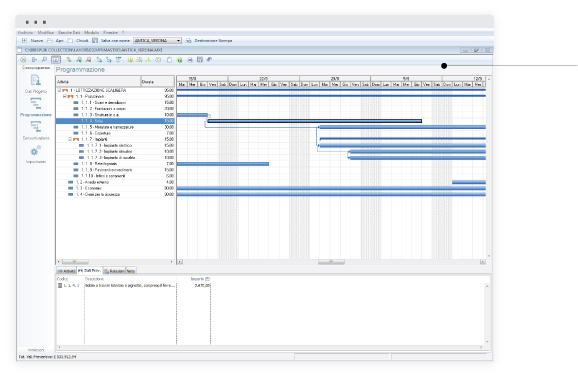
Task: Select activity row 1.1.10
Action: click(115, 176)
